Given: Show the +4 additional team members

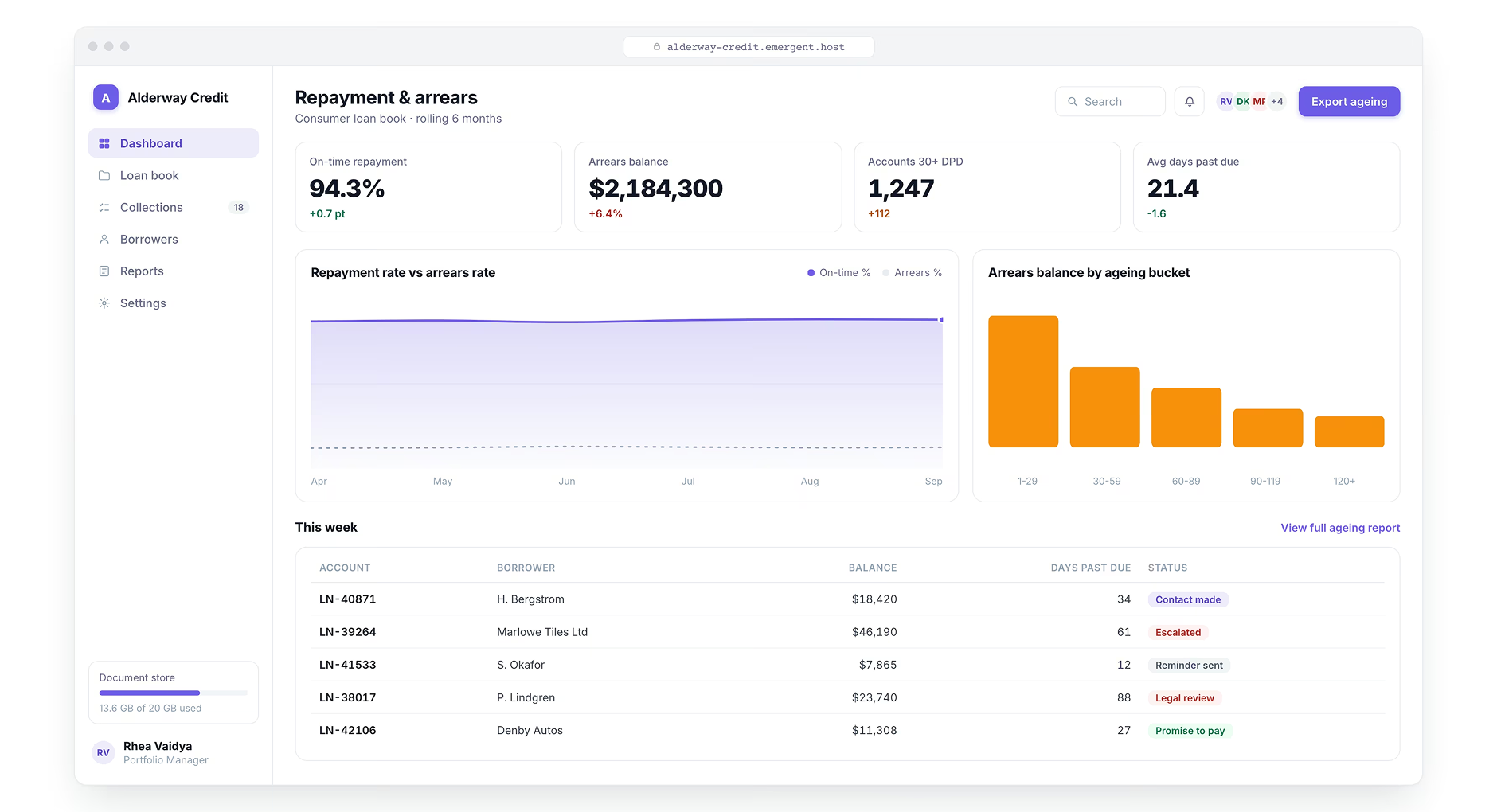Looking at the screenshot, I should pos(1276,101).
